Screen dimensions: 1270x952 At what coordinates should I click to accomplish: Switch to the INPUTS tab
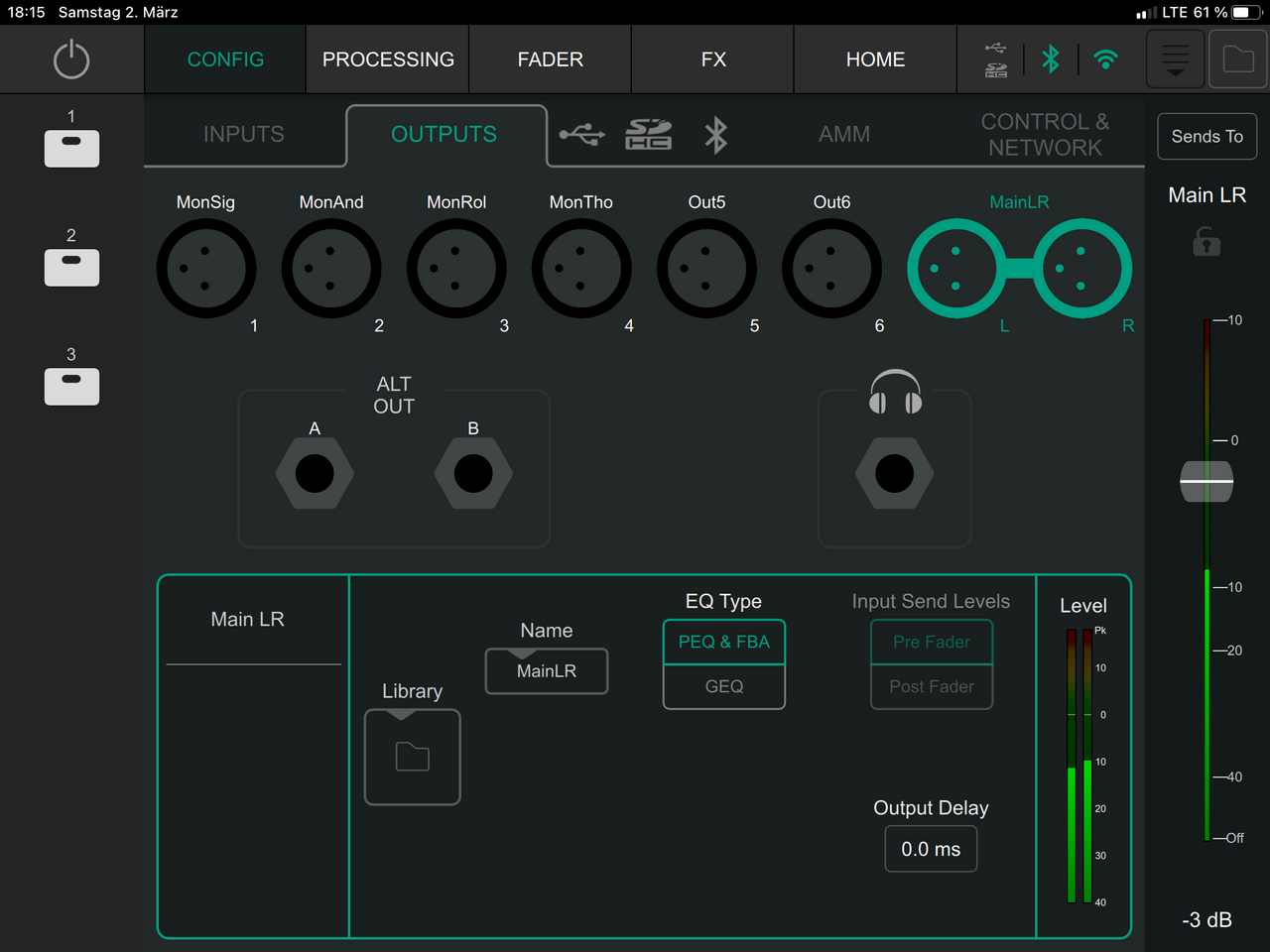244,135
